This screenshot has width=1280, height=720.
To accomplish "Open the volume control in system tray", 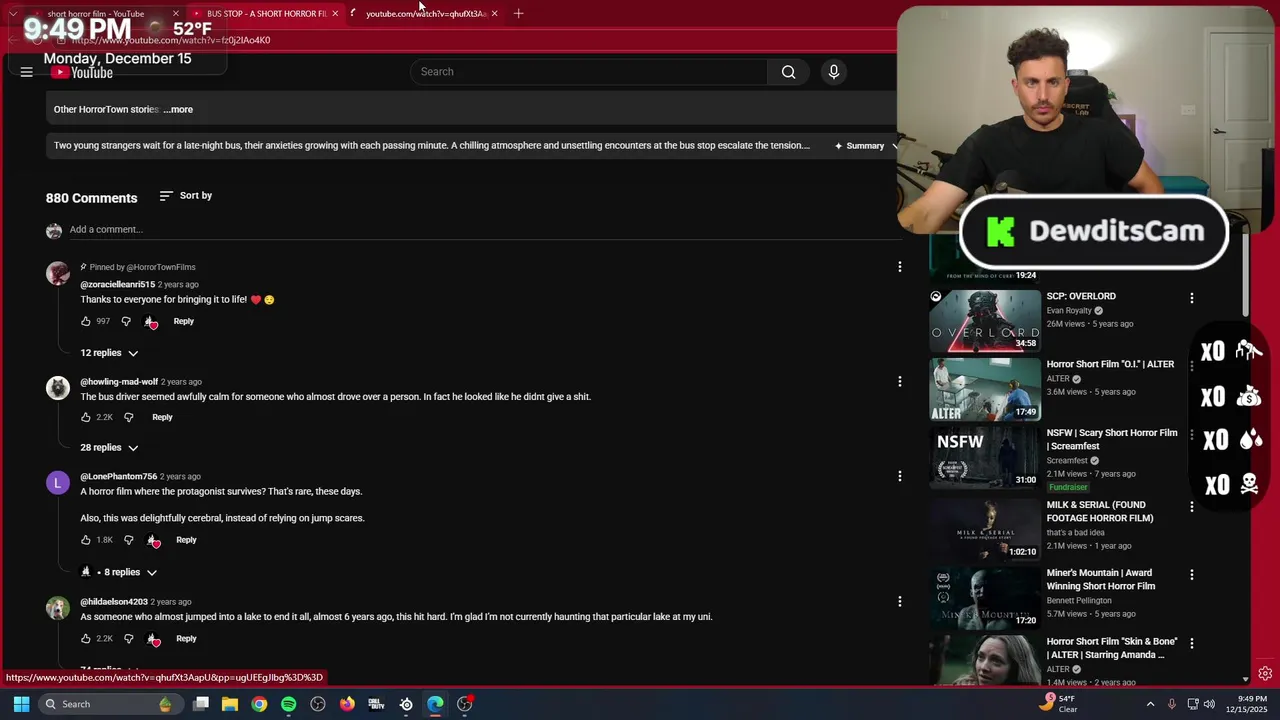I will 1208,704.
